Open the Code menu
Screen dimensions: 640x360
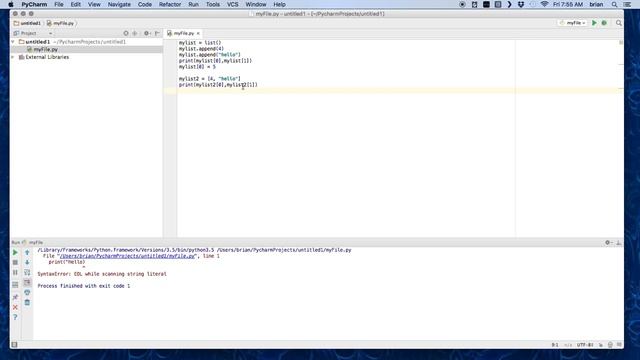pos(145,4)
